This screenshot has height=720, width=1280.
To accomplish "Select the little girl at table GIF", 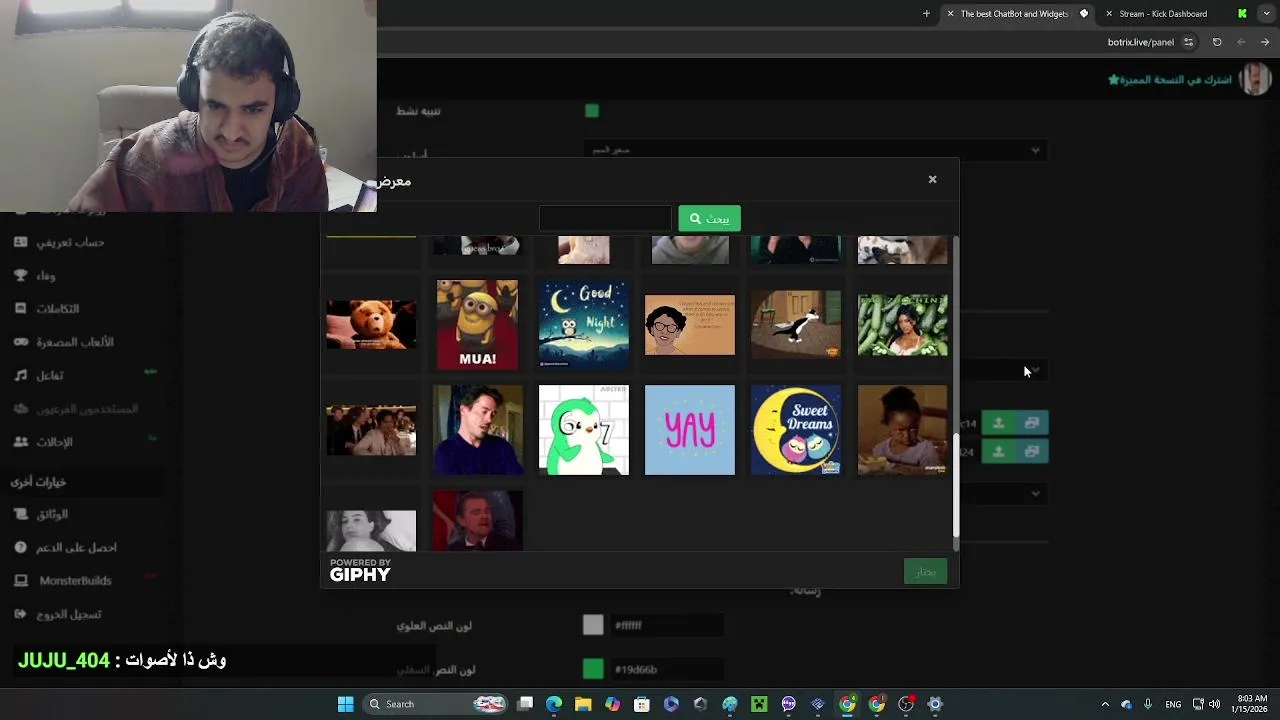I will [902, 430].
